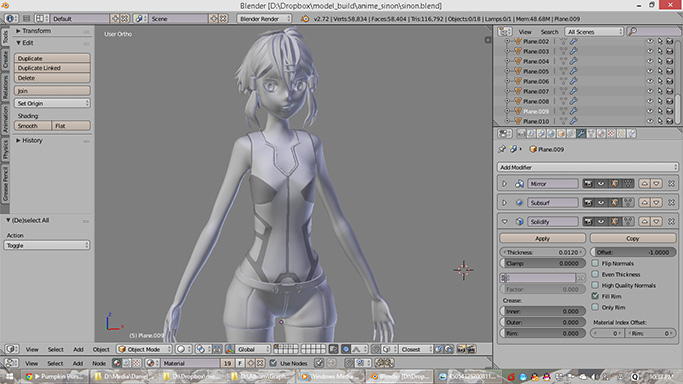Switch to the Create tool shelf tab

click(5, 60)
